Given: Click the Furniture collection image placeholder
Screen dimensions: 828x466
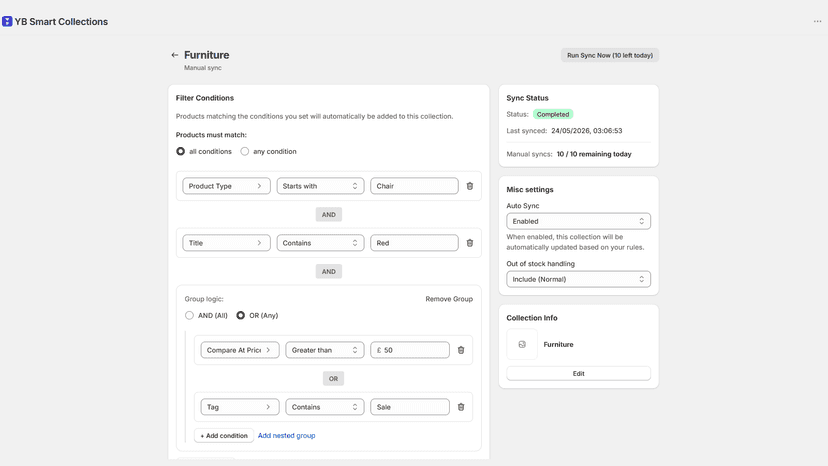Looking at the screenshot, I should point(522,344).
